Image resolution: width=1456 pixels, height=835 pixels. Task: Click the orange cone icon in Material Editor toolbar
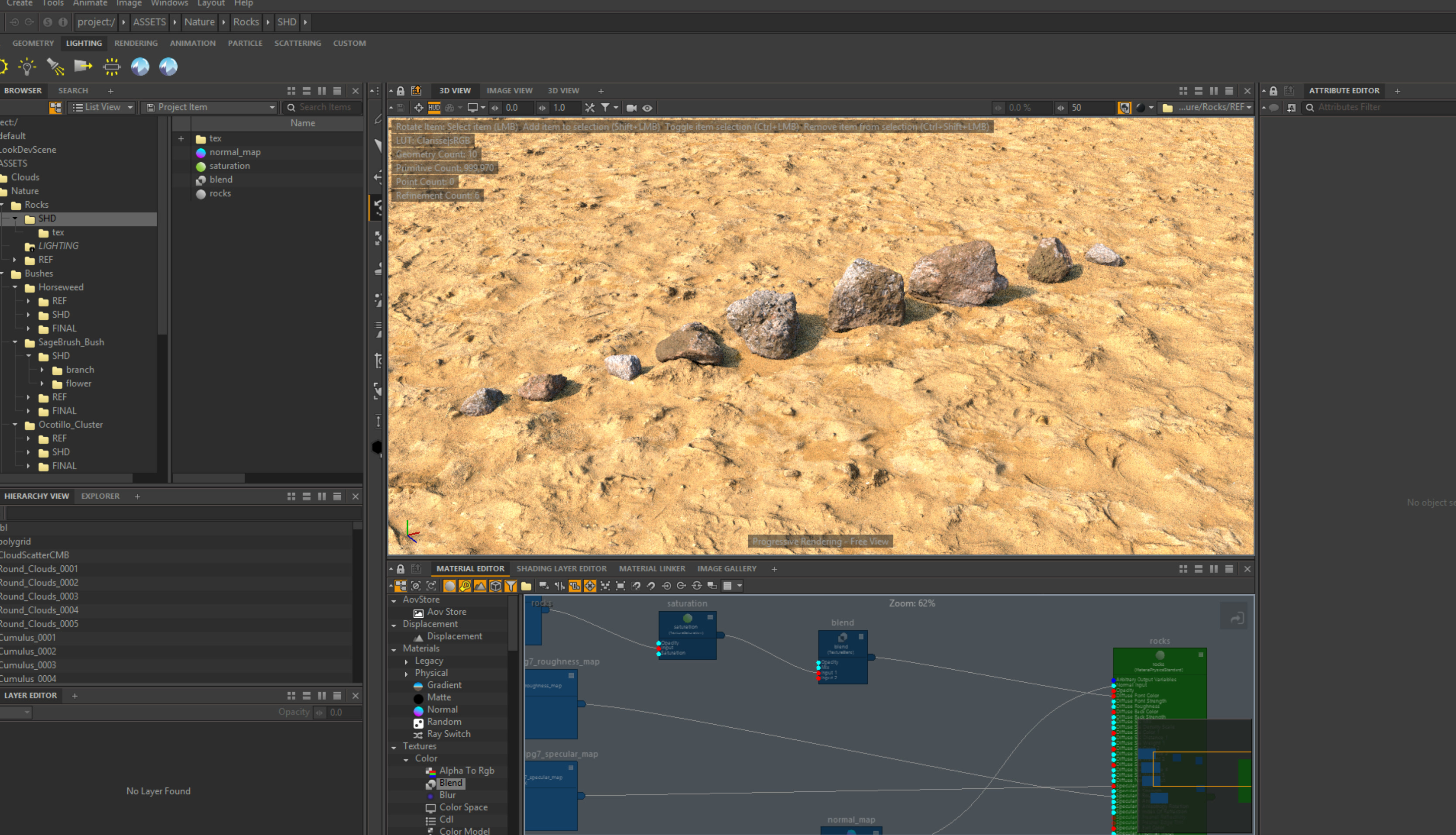(x=480, y=586)
